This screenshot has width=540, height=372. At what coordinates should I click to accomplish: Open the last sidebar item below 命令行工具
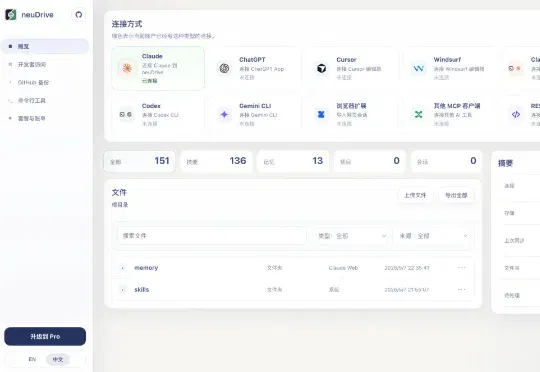click(45, 118)
